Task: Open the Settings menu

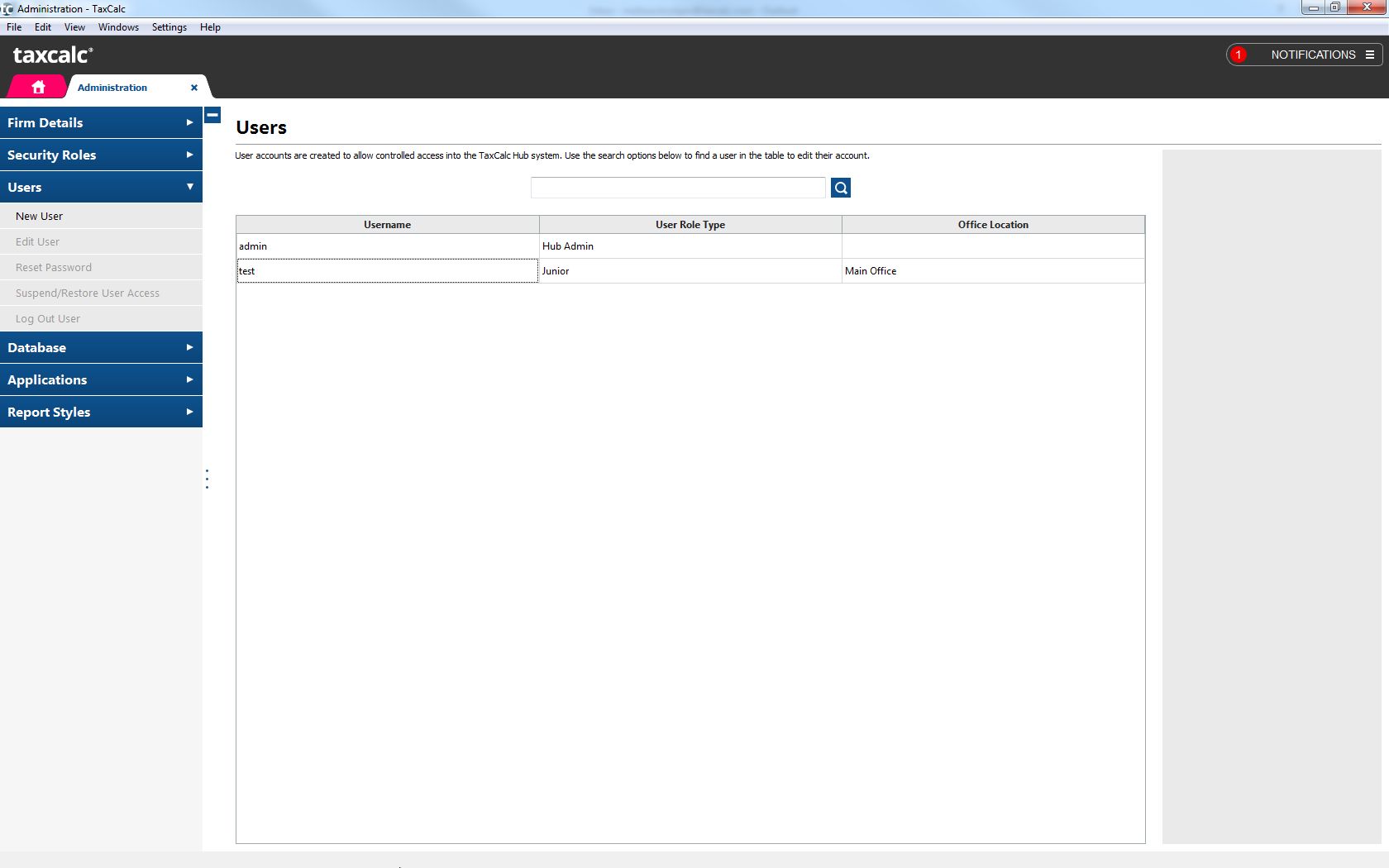Action: (169, 27)
